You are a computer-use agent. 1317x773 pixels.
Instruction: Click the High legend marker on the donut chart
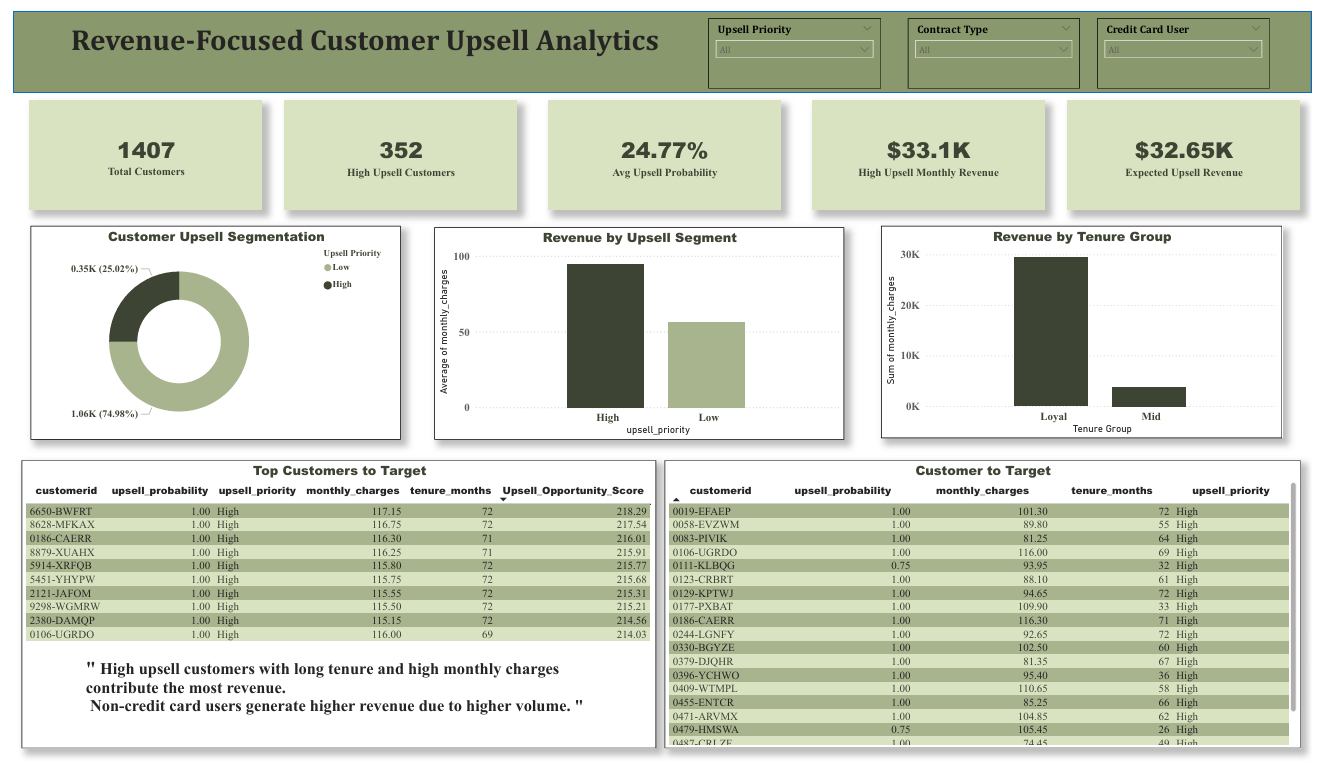coord(328,283)
